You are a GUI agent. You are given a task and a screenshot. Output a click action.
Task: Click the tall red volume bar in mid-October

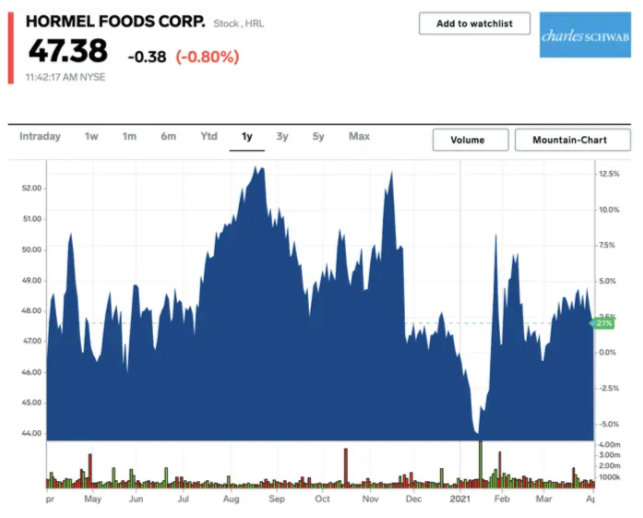346,468
